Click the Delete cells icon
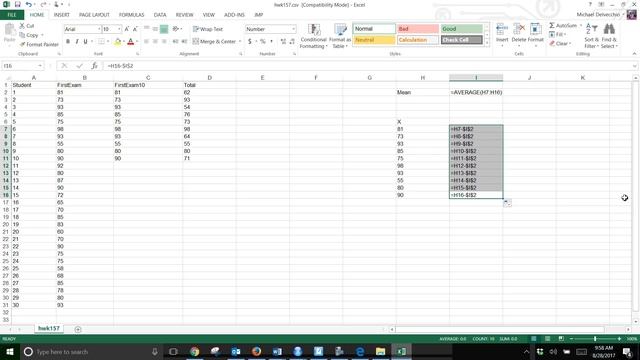640x360 pixels. [519, 29]
